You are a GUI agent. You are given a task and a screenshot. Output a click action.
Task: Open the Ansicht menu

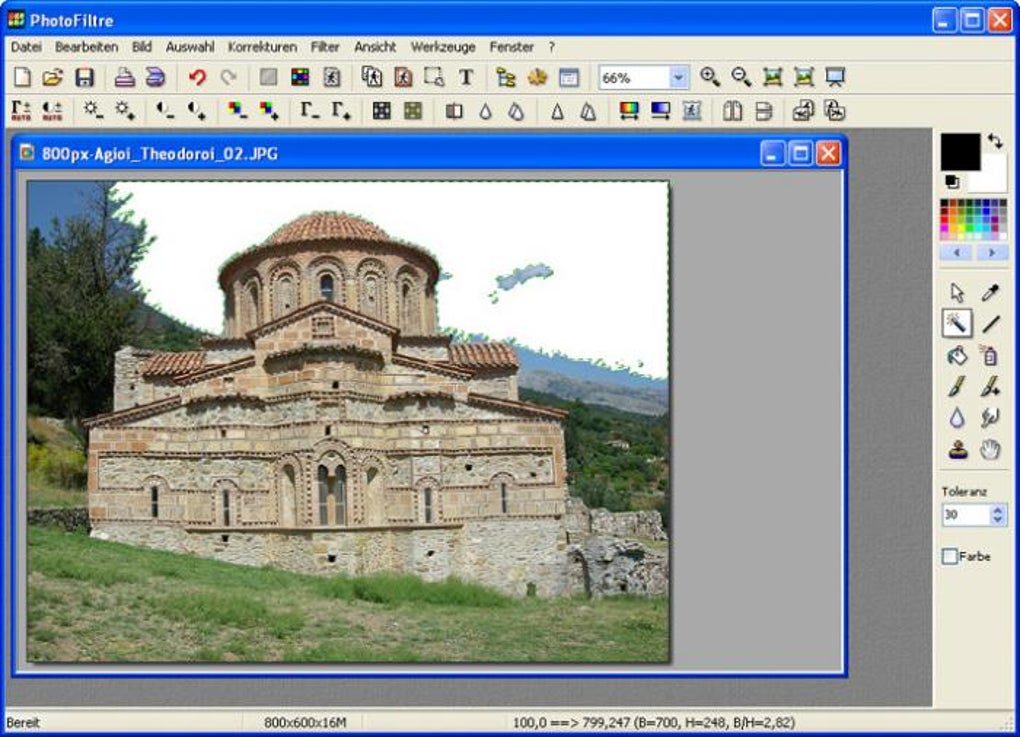coord(375,47)
